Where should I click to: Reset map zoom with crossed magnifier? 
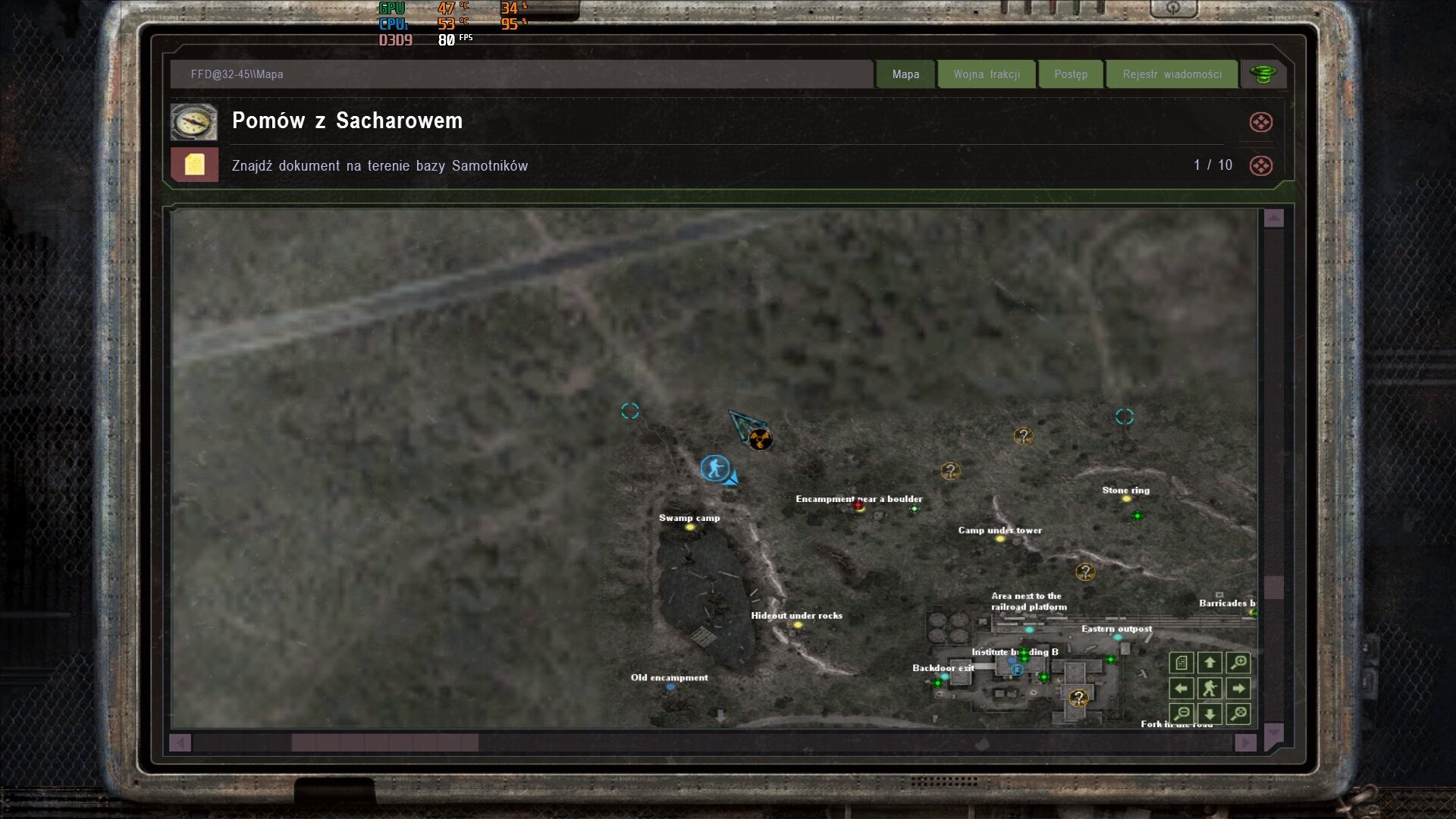pos(1238,714)
